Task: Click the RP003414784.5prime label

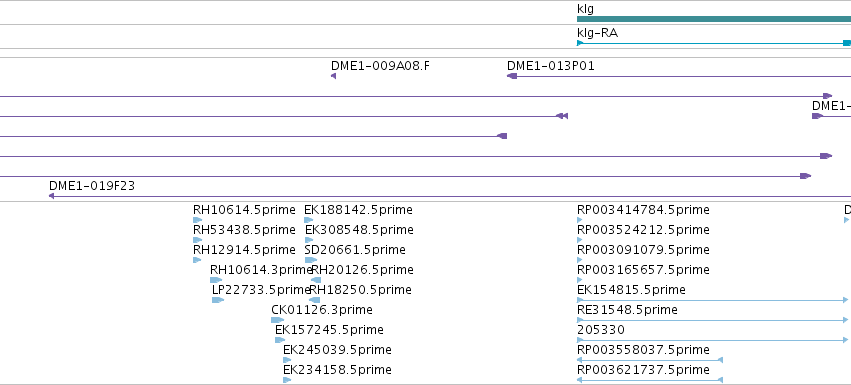Action: point(643,210)
